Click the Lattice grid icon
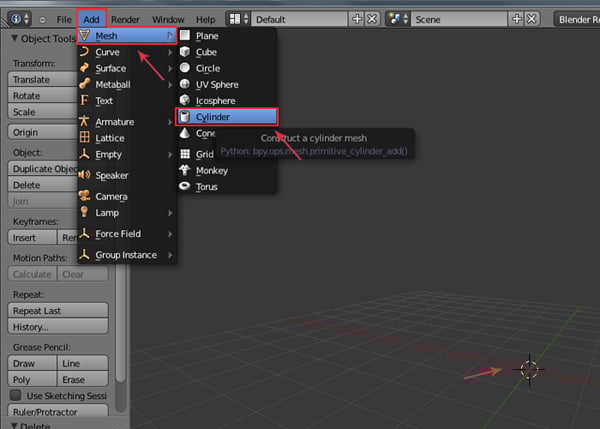 [x=84, y=137]
